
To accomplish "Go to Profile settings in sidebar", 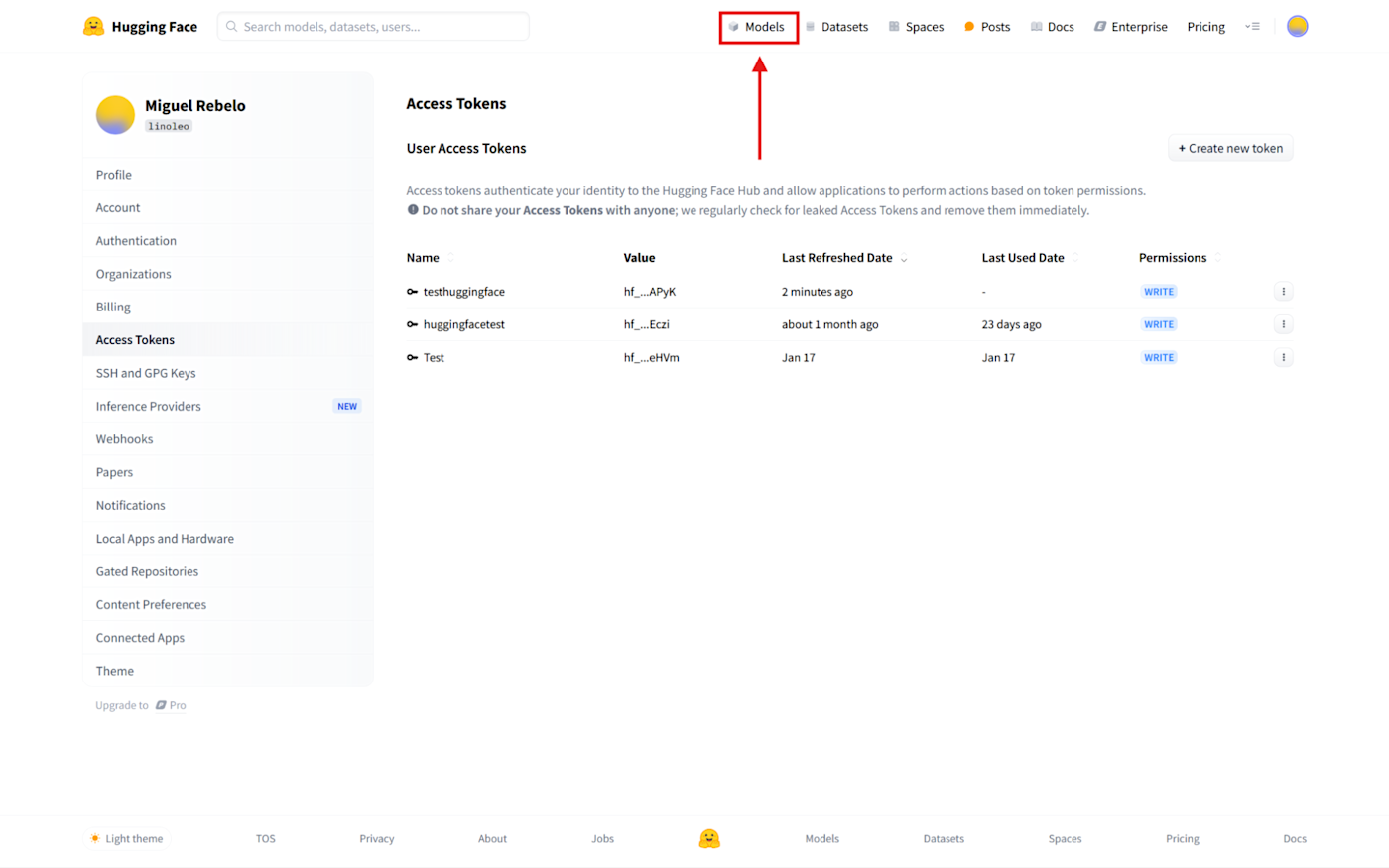I will (228, 175).
